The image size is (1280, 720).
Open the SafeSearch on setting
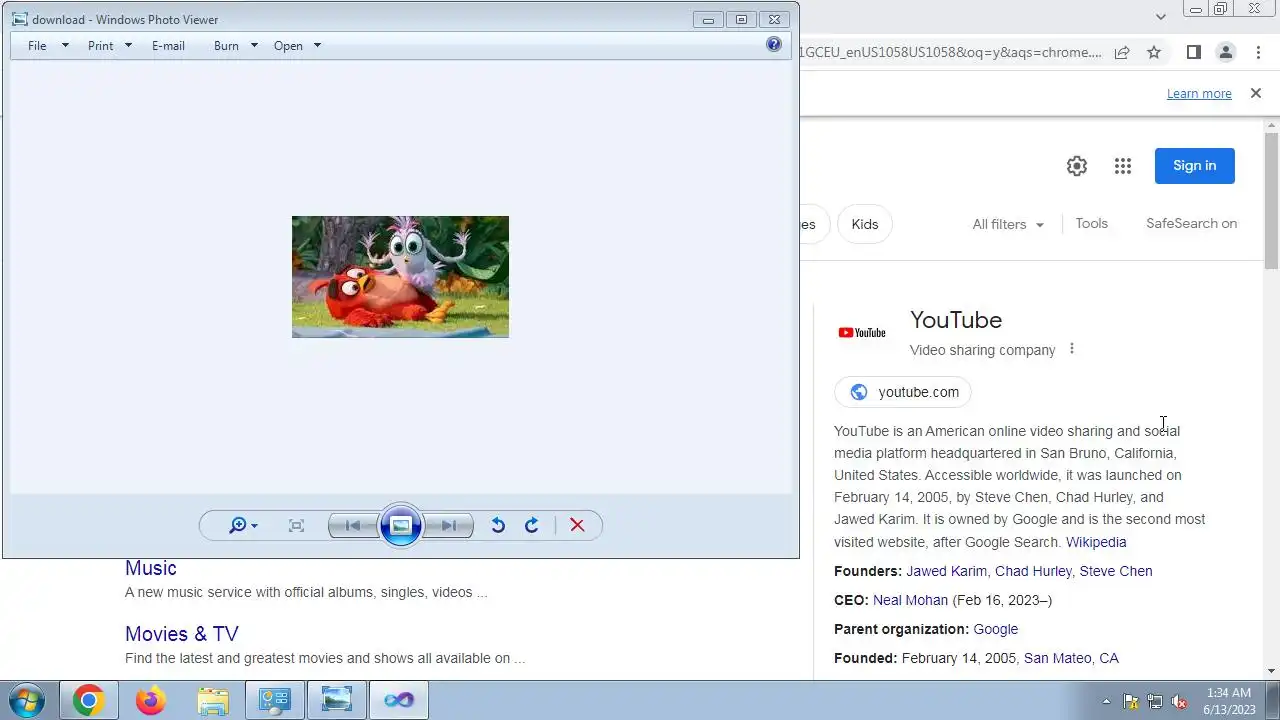click(1191, 223)
